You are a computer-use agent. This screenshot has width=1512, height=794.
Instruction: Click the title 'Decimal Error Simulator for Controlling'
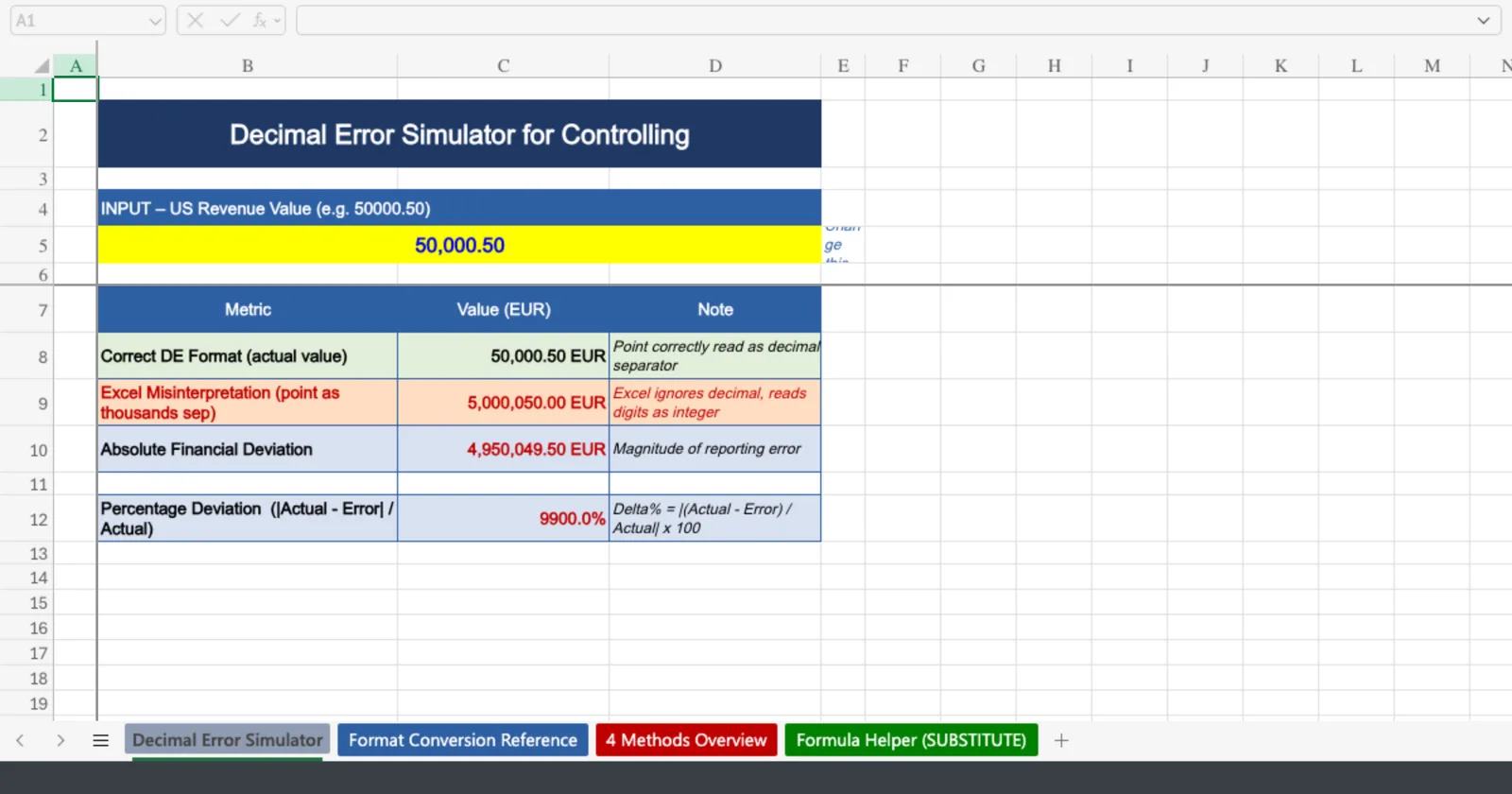pyautogui.click(x=459, y=134)
